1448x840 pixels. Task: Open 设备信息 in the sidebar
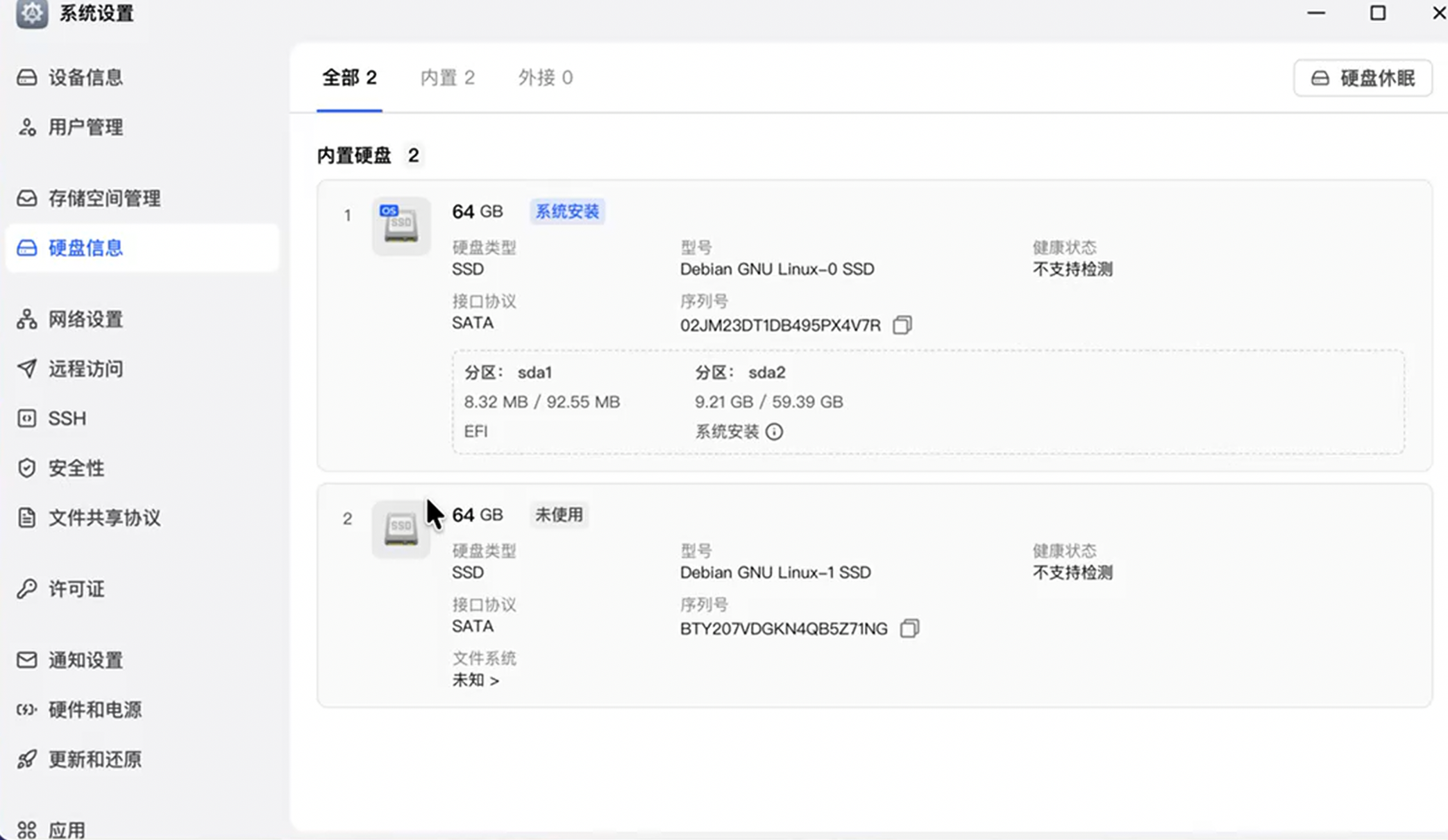[x=85, y=77]
